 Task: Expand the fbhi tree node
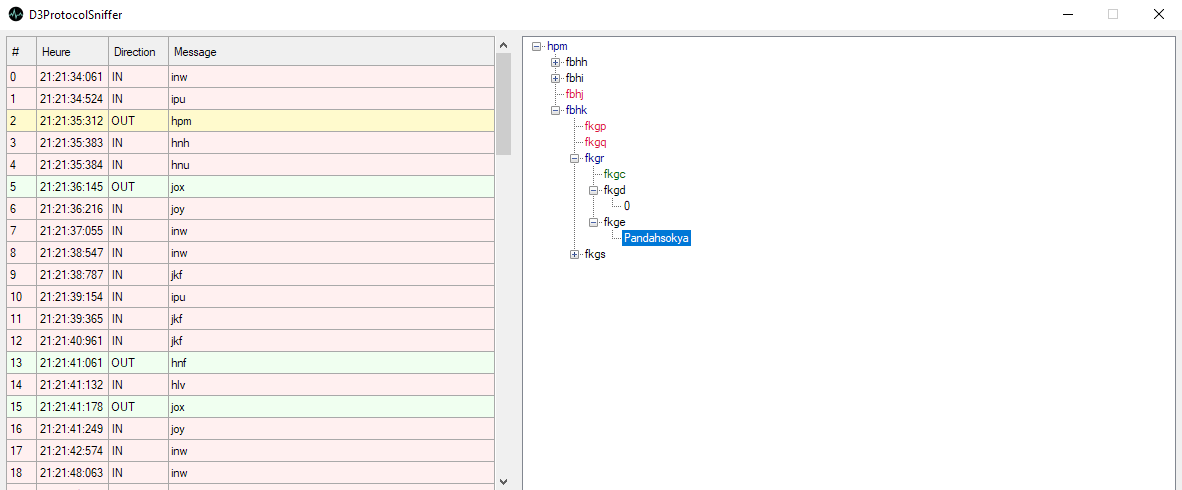556,78
